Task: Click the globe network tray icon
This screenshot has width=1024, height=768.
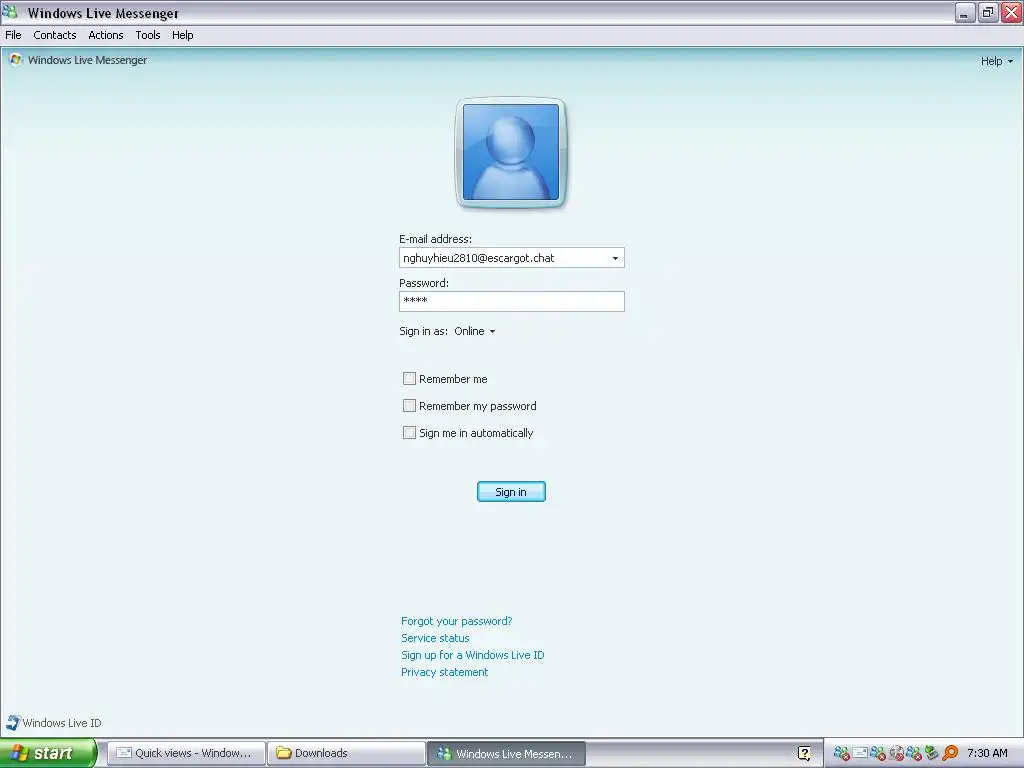Action: pyautogui.click(x=897, y=753)
